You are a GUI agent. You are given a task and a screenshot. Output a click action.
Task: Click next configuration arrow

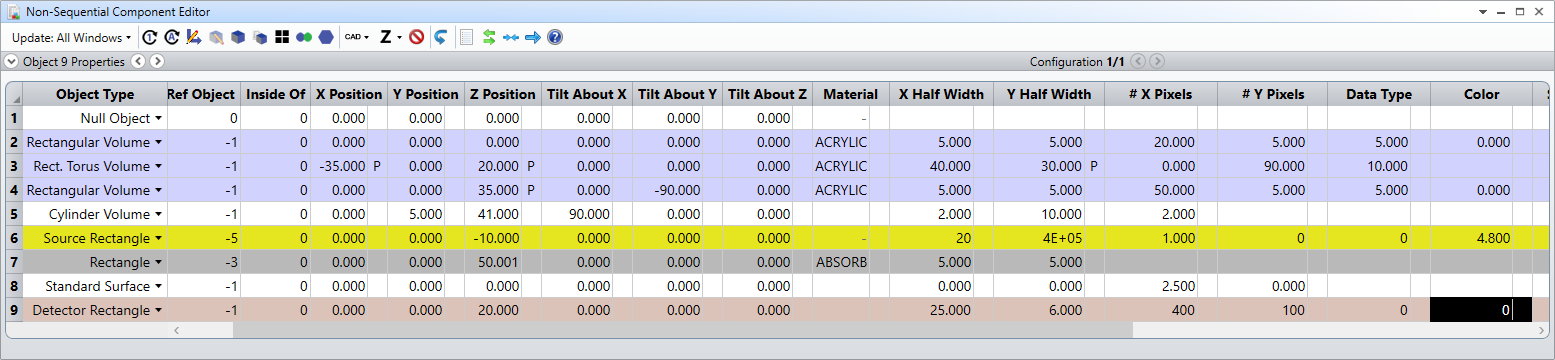click(1157, 61)
